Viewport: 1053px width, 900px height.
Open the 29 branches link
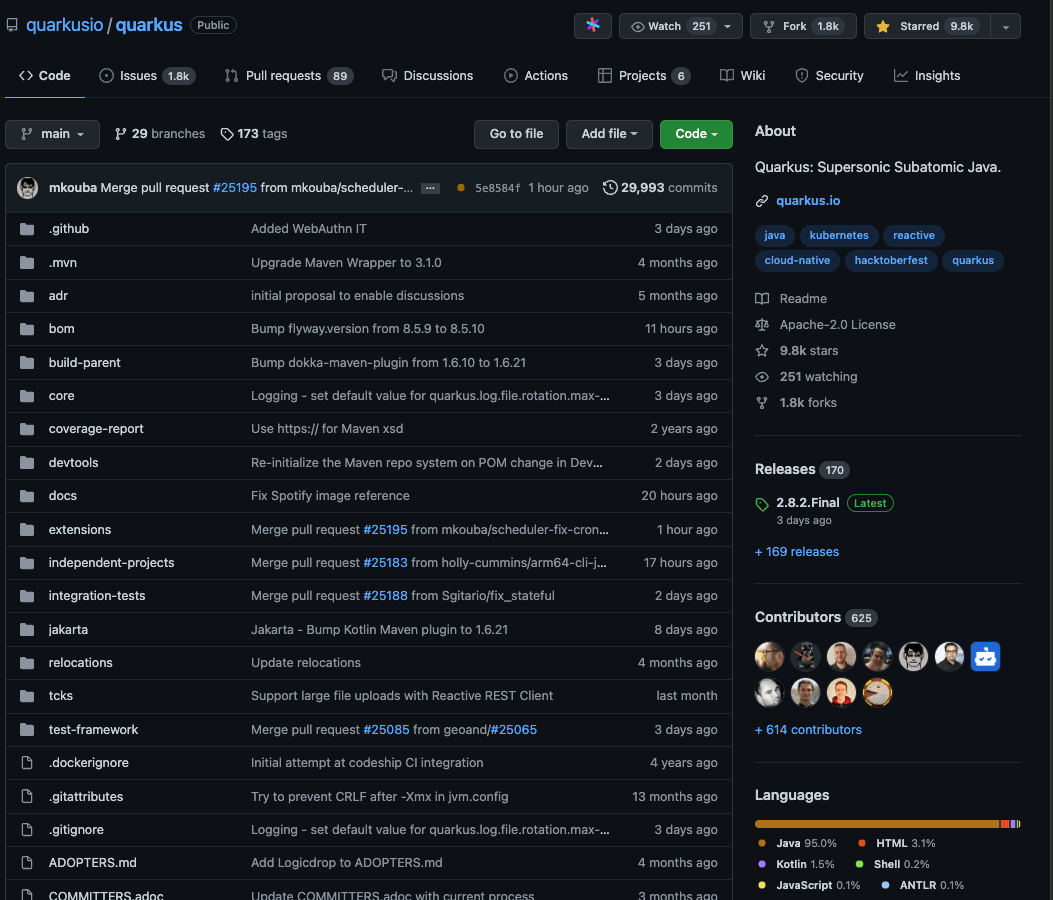(160, 134)
